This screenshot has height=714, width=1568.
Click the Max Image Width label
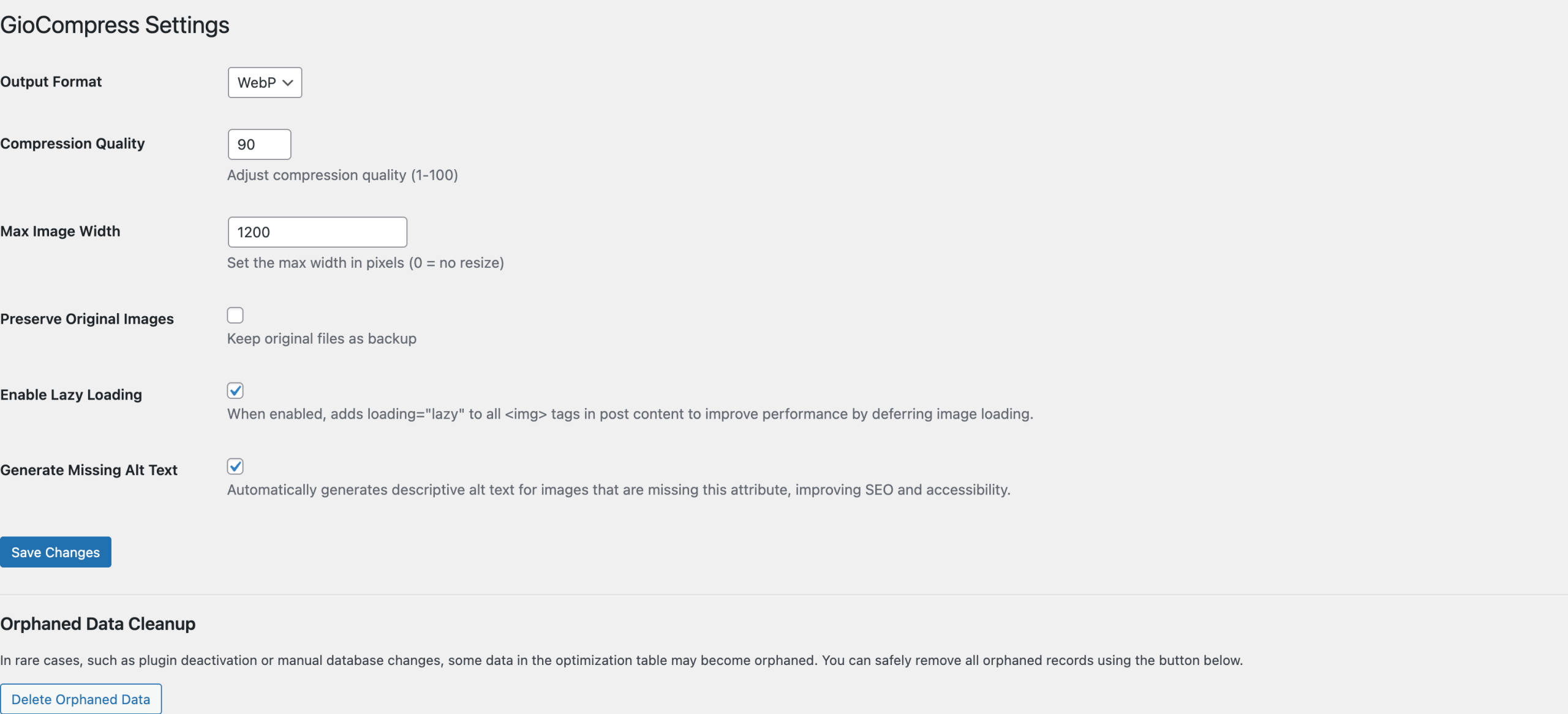tap(60, 231)
